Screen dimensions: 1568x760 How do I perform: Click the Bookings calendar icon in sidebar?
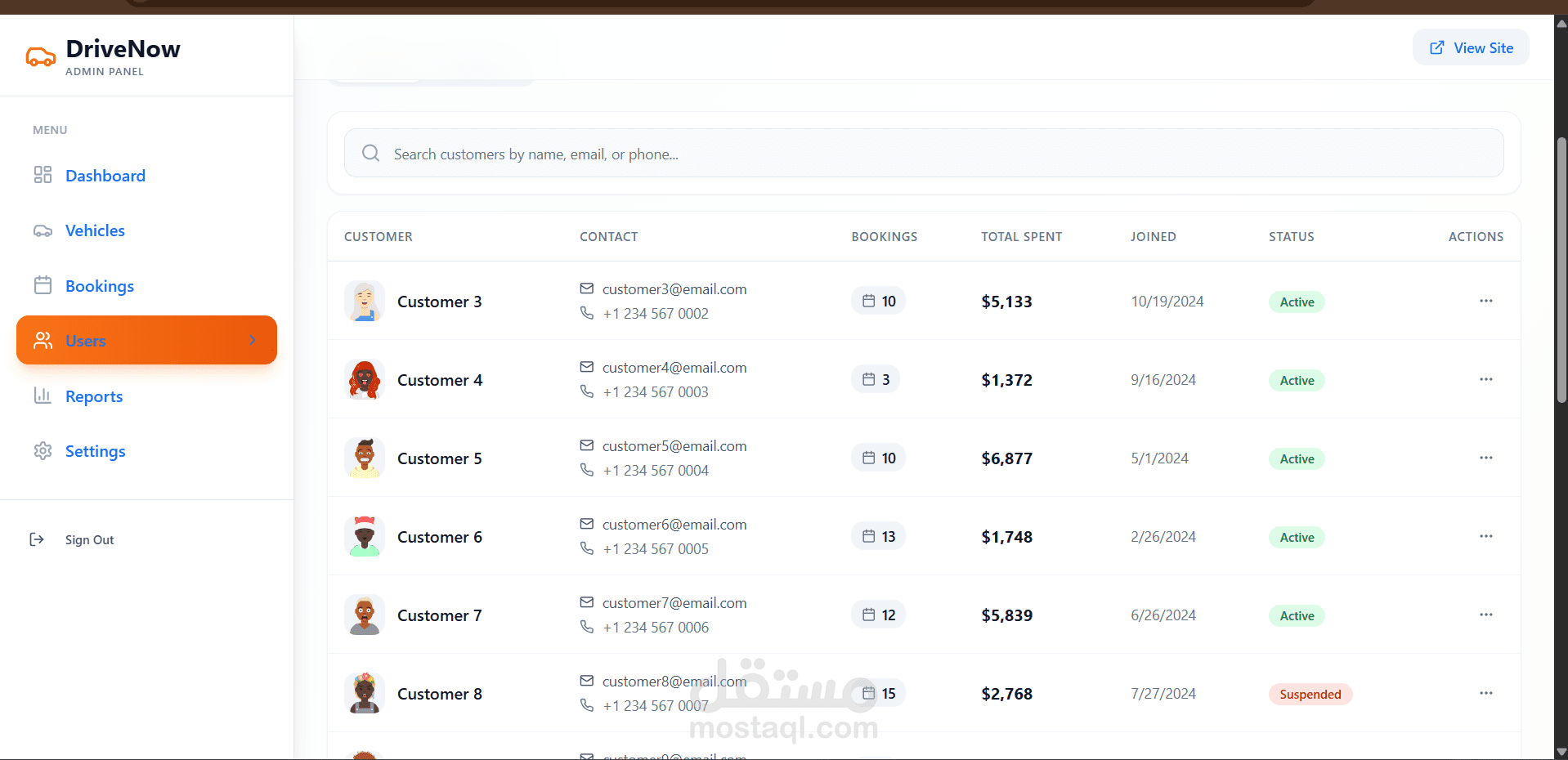pyautogui.click(x=43, y=285)
